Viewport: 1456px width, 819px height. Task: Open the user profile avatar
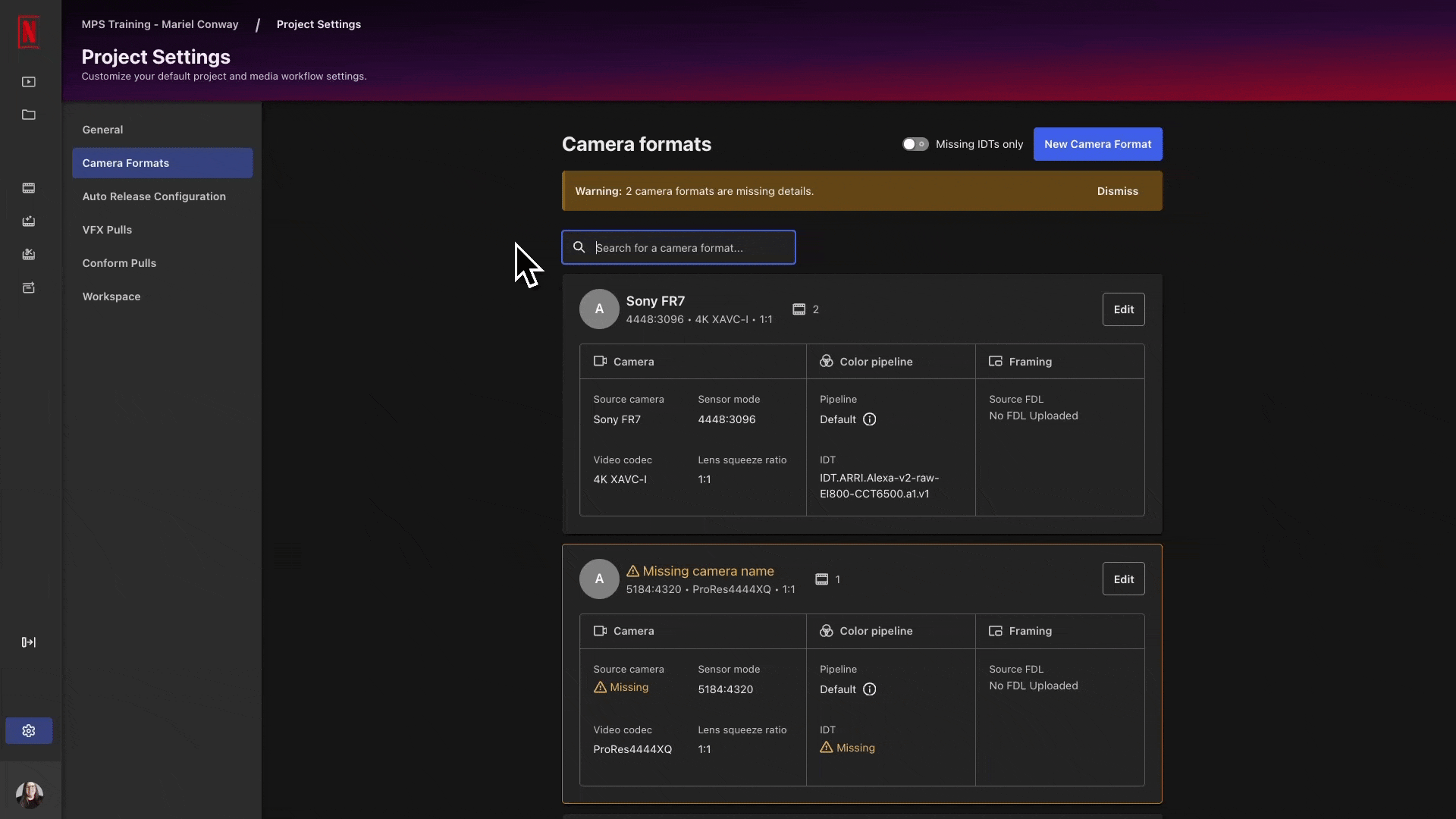(x=30, y=795)
